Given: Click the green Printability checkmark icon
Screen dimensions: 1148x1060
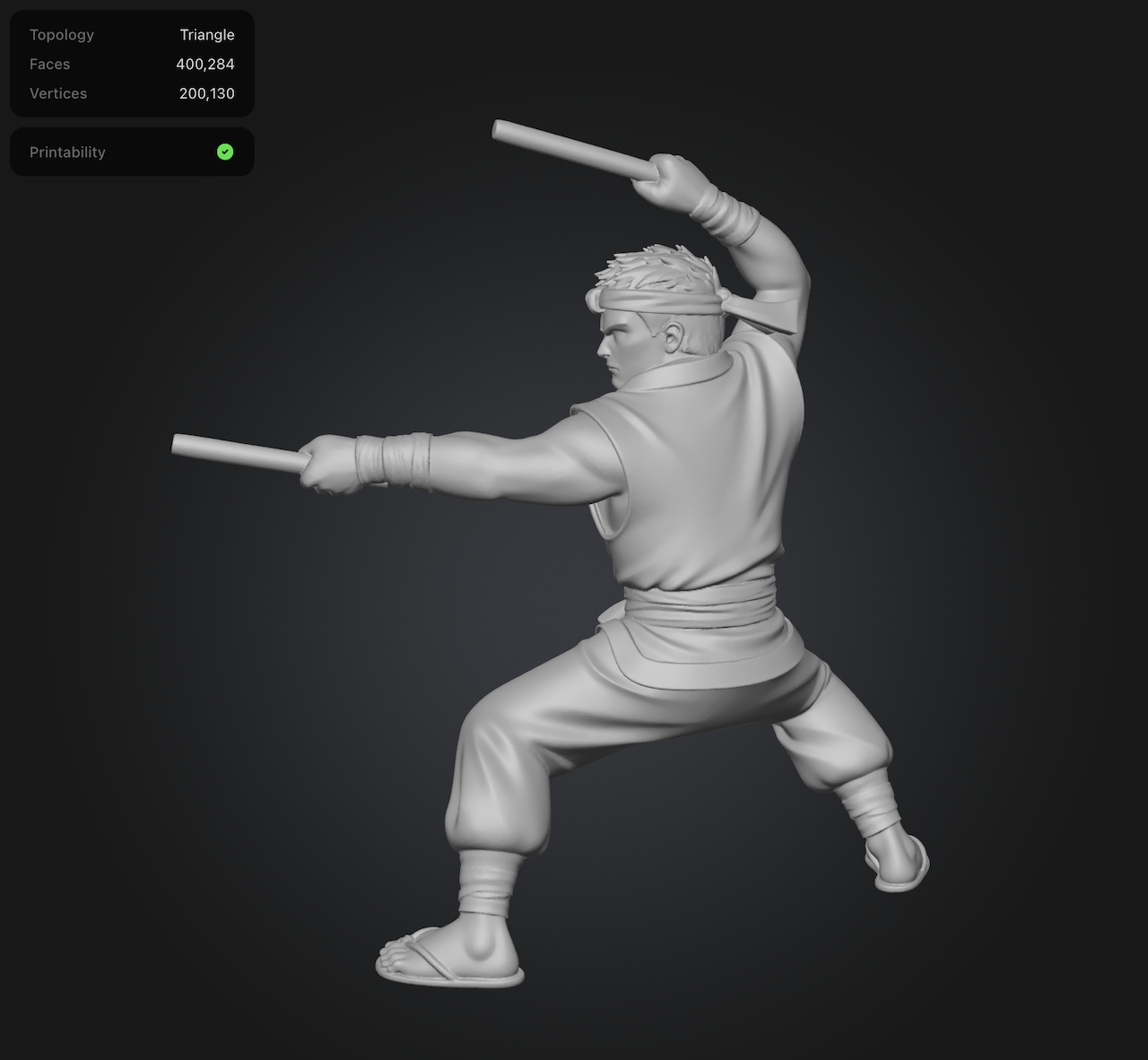Looking at the screenshot, I should [225, 152].
